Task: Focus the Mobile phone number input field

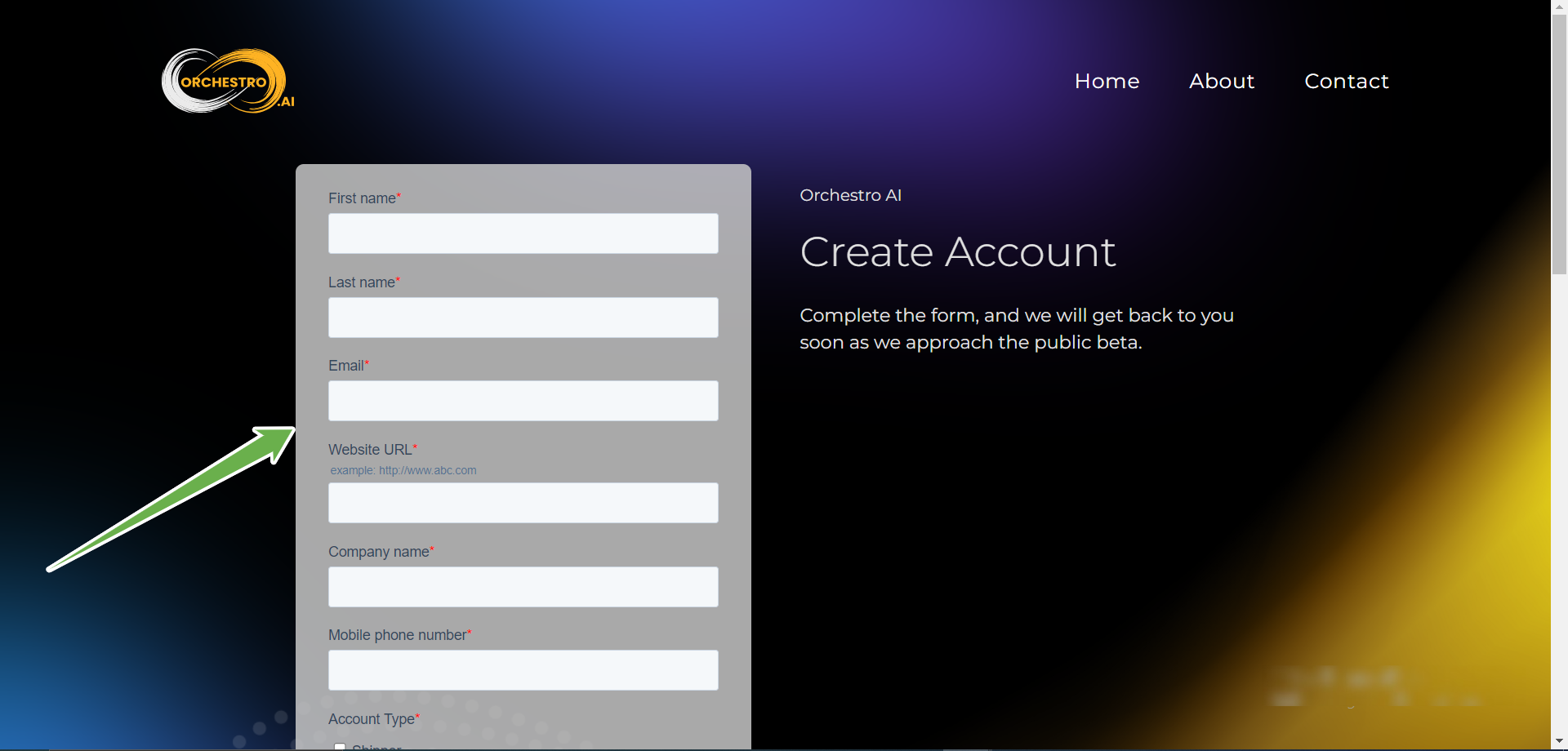Action: [523, 670]
